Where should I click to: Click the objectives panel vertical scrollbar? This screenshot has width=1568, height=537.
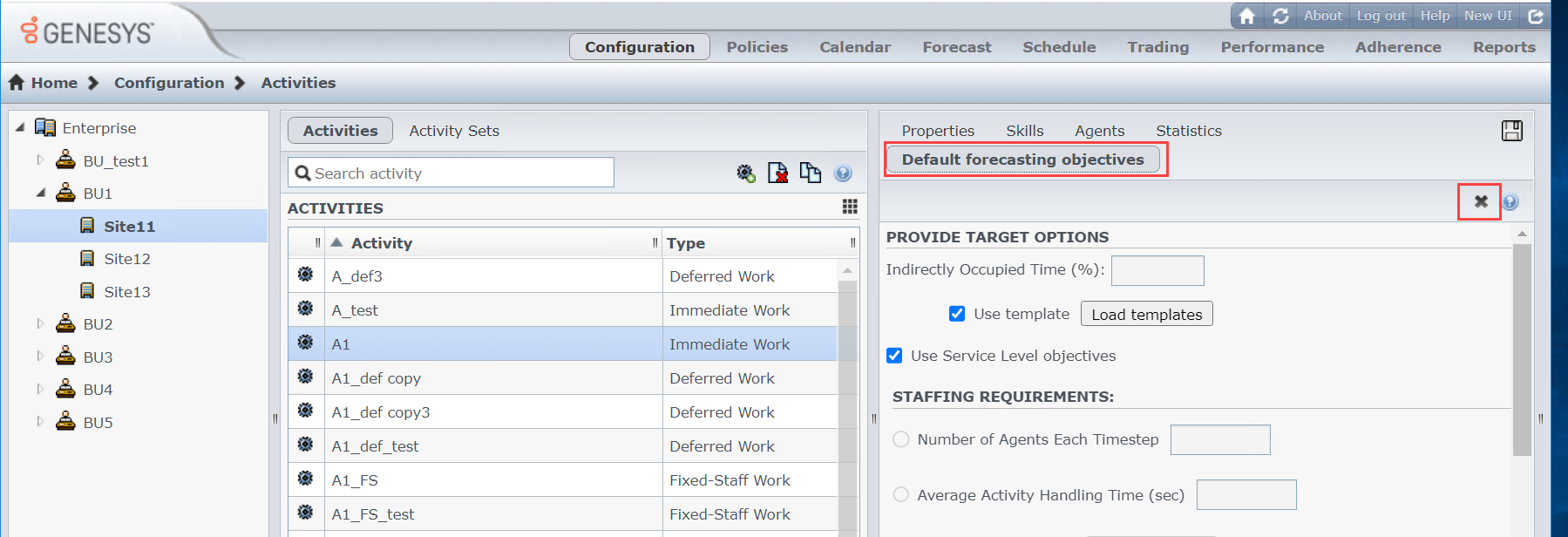click(1522, 349)
